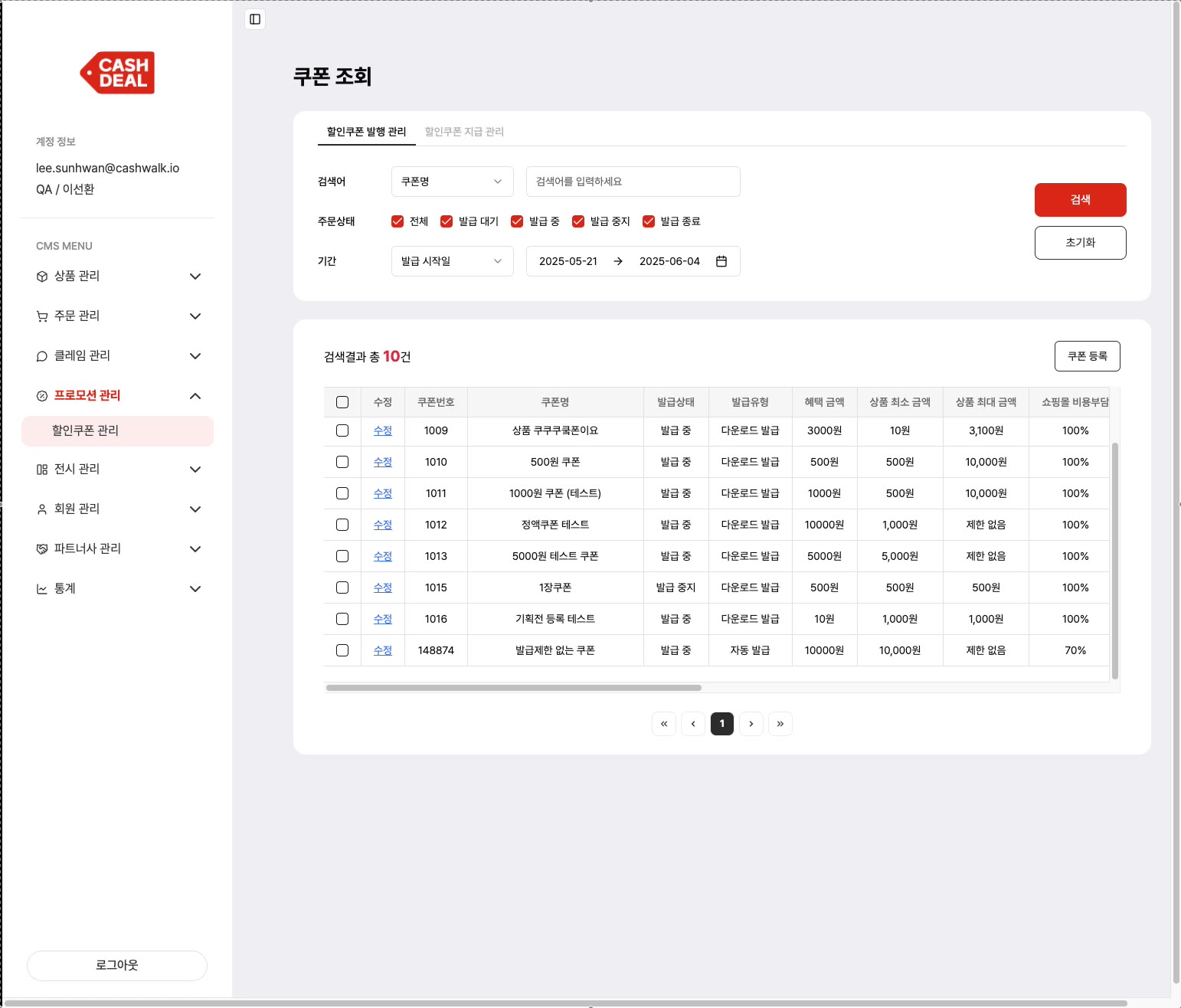Image resolution: width=1181 pixels, height=1008 pixels.
Task: Uncheck the 발급 중지 status checkbox
Action: (x=578, y=221)
